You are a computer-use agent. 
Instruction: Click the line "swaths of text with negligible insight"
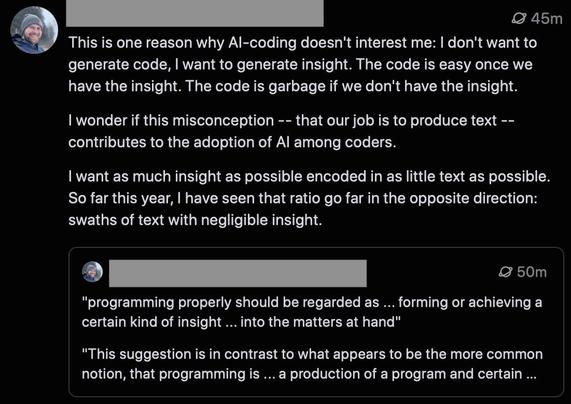195,220
